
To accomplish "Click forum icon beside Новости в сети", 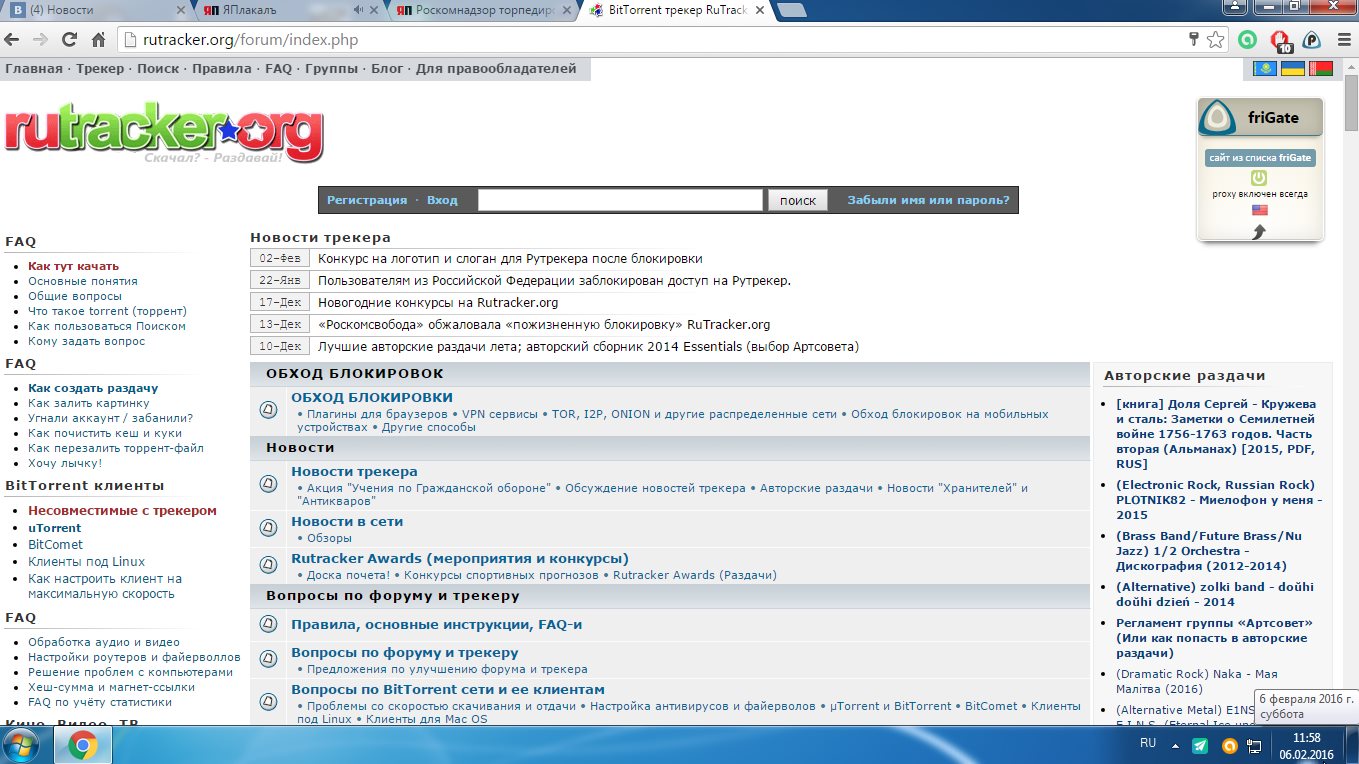I will click(268, 528).
